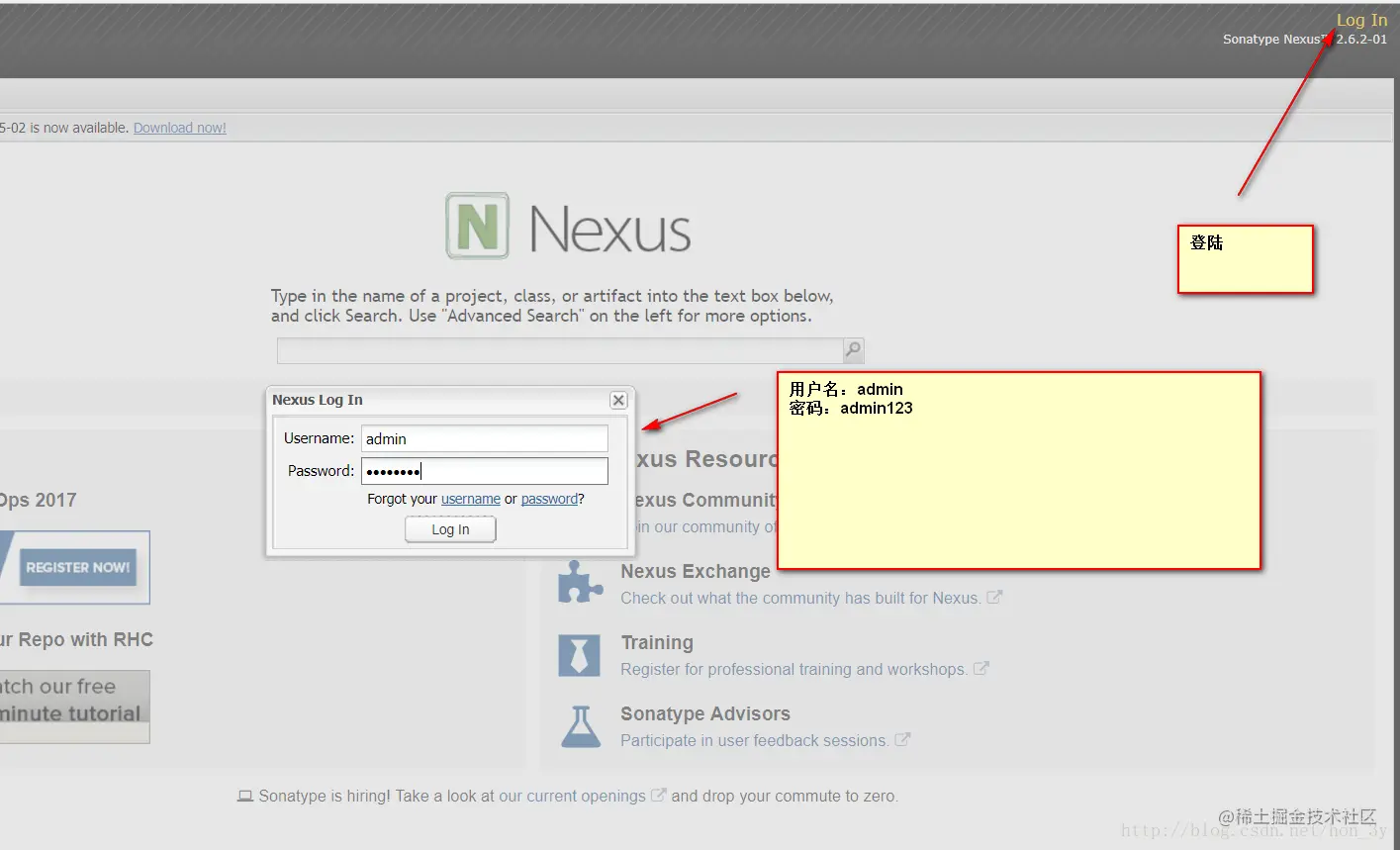The height and width of the screenshot is (850, 1400).
Task: Open the forgot 'username' link
Action: tap(471, 499)
